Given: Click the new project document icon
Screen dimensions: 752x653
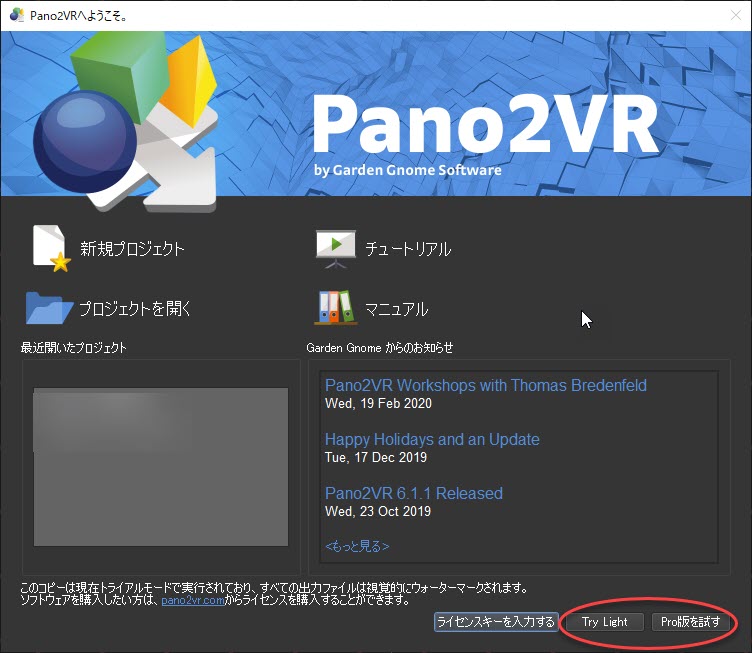Looking at the screenshot, I should click(x=51, y=248).
